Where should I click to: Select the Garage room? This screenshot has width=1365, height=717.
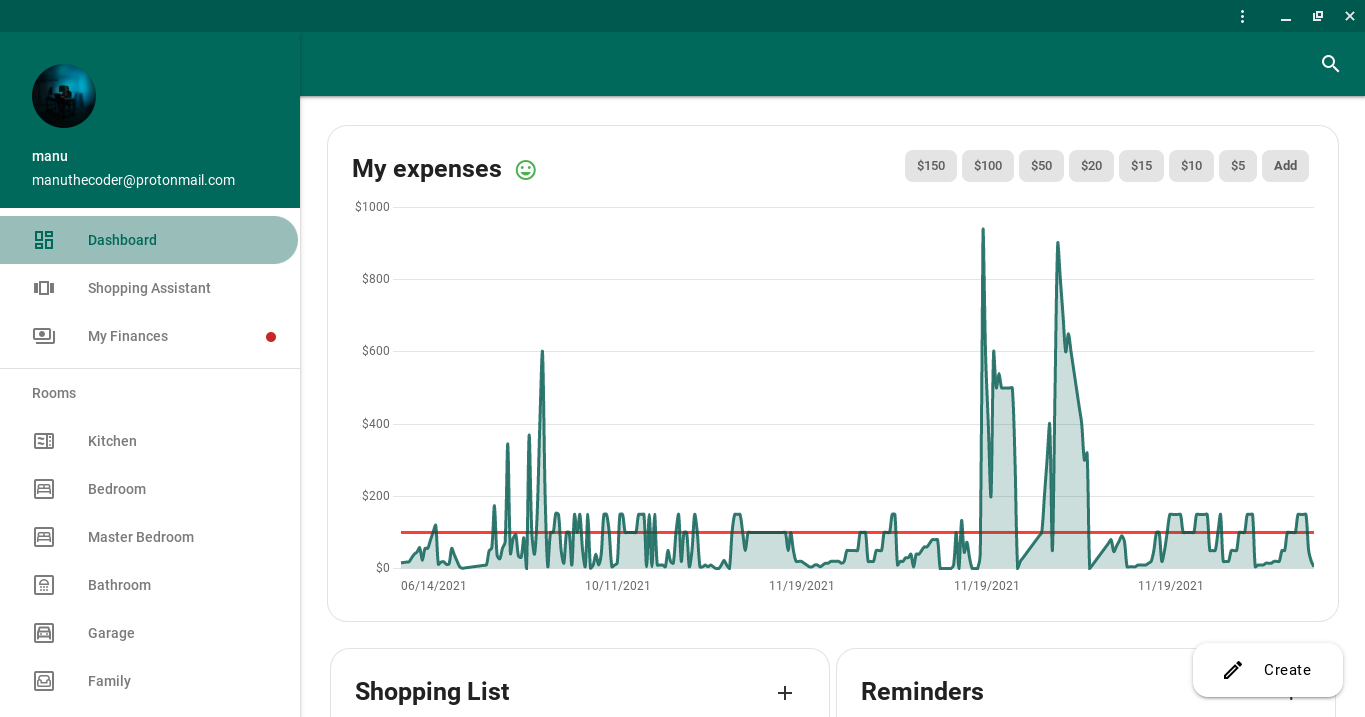(x=149, y=633)
